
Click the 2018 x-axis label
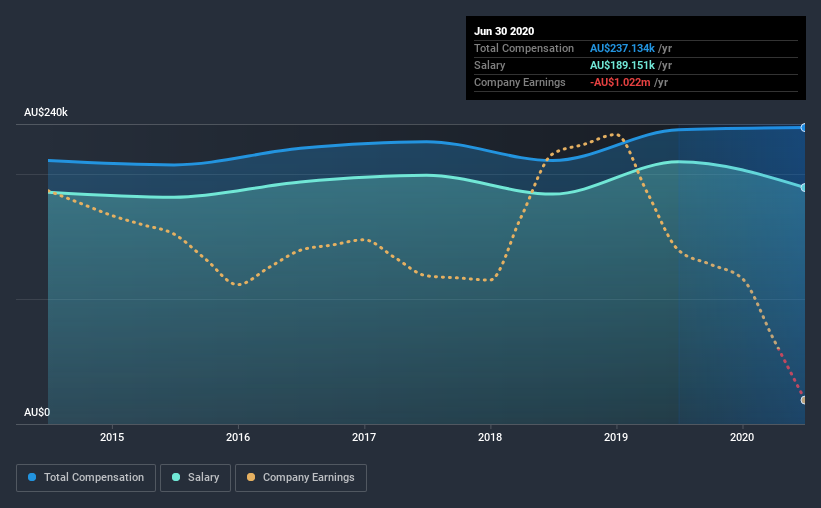pyautogui.click(x=490, y=437)
